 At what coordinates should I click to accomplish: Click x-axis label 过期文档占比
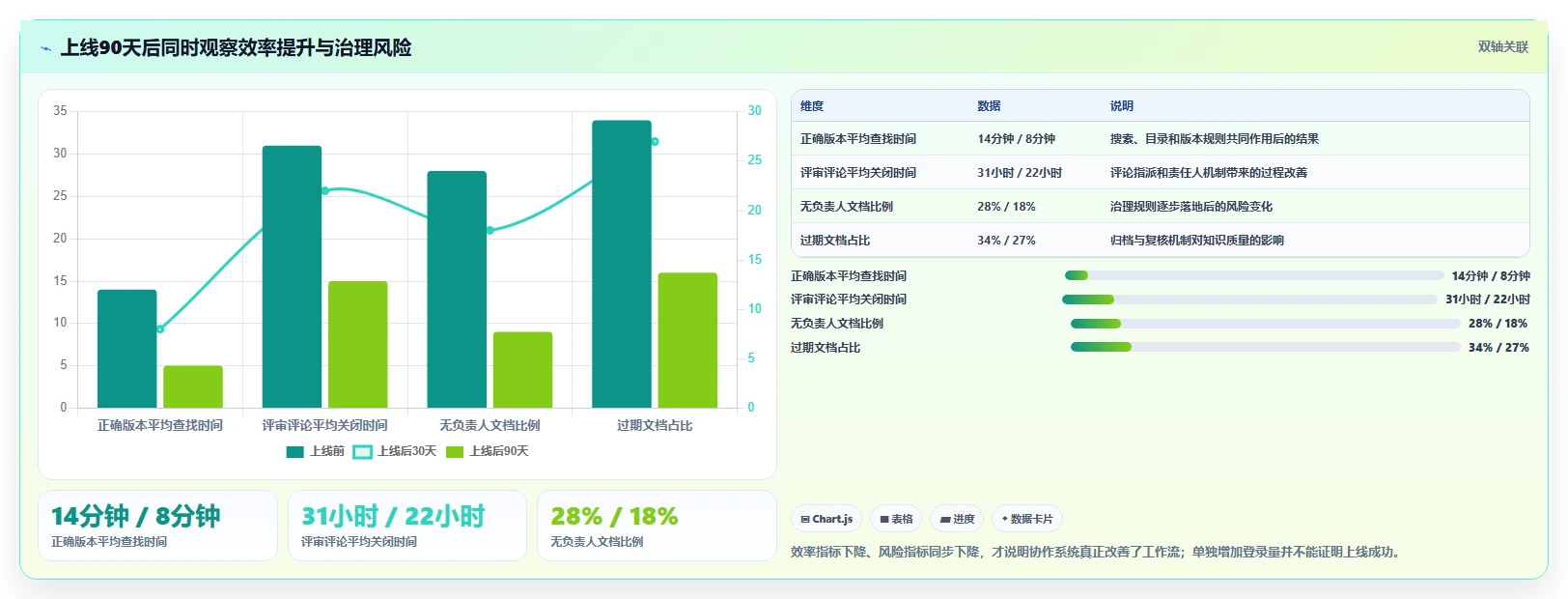(x=655, y=425)
